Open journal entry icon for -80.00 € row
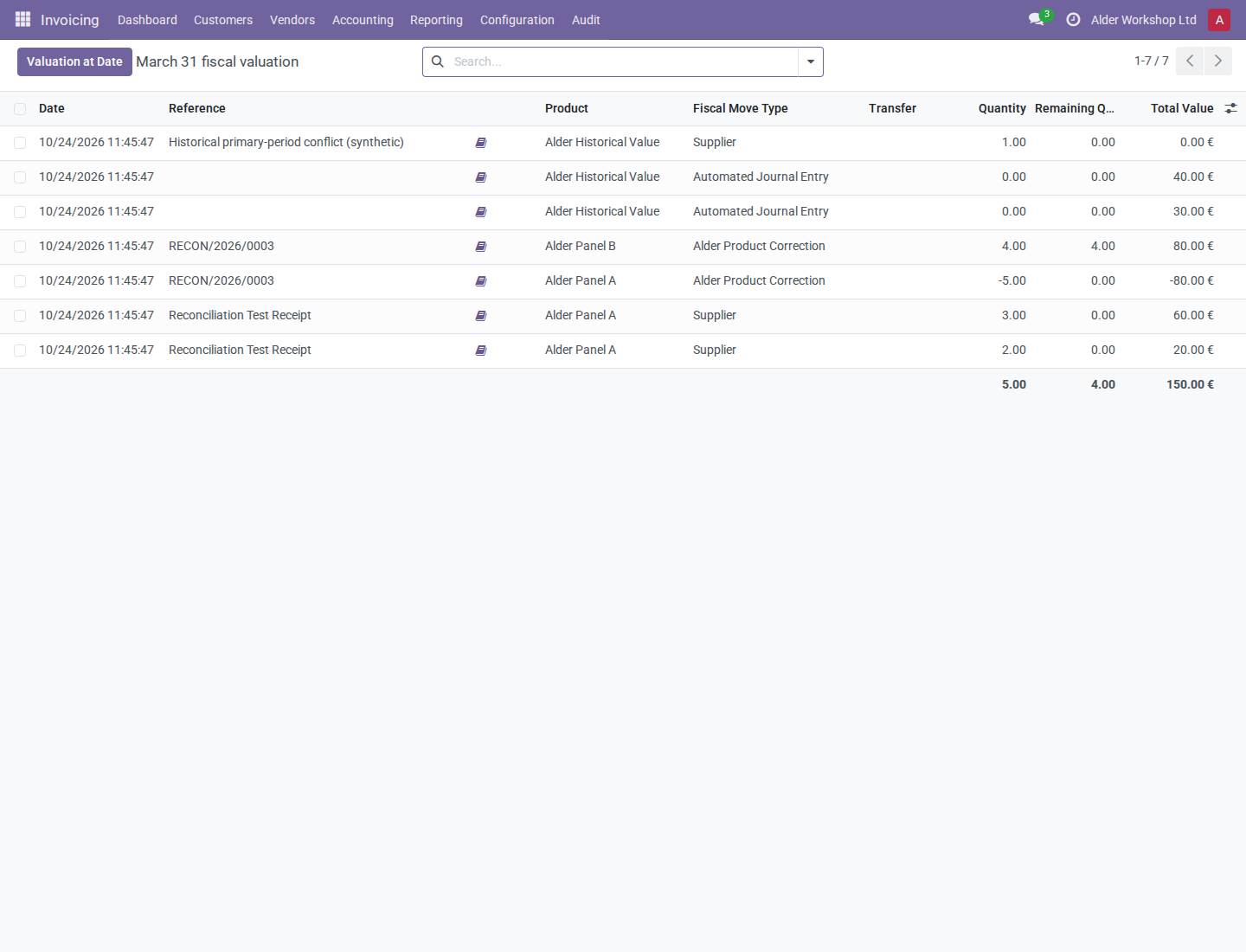Screen dimensions: 1246x952 [481, 281]
